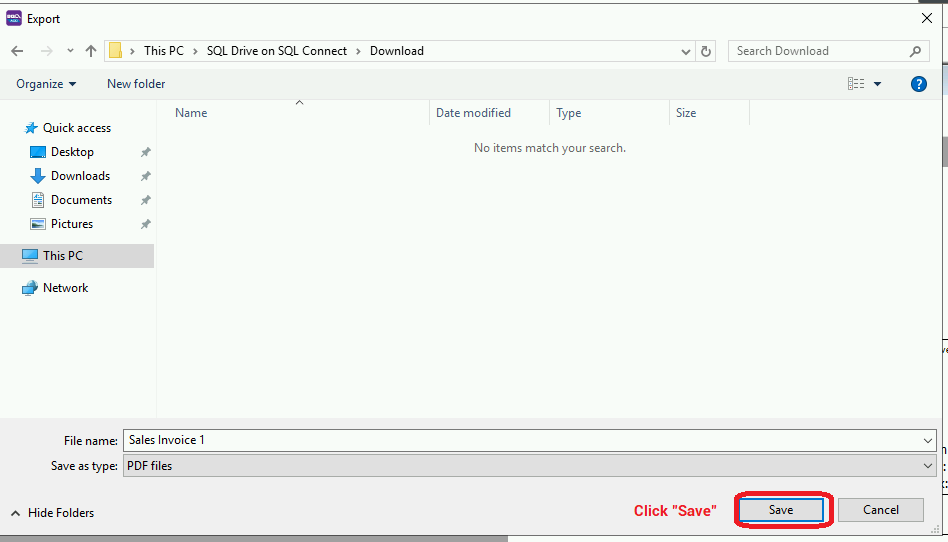The image size is (948, 542).
Task: Click the Back navigation arrow
Action: click(x=17, y=51)
